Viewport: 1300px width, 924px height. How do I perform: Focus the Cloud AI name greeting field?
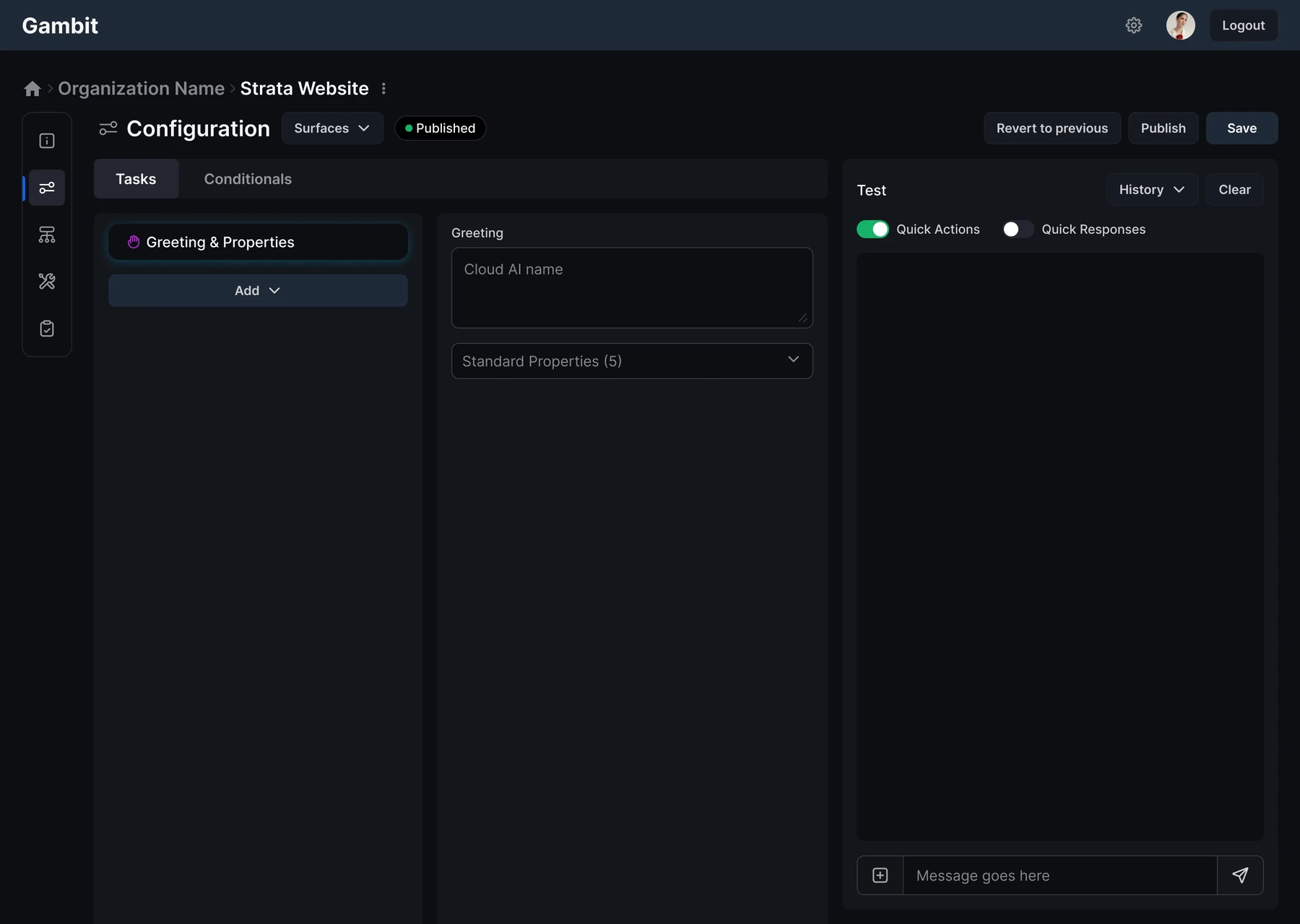[632, 288]
